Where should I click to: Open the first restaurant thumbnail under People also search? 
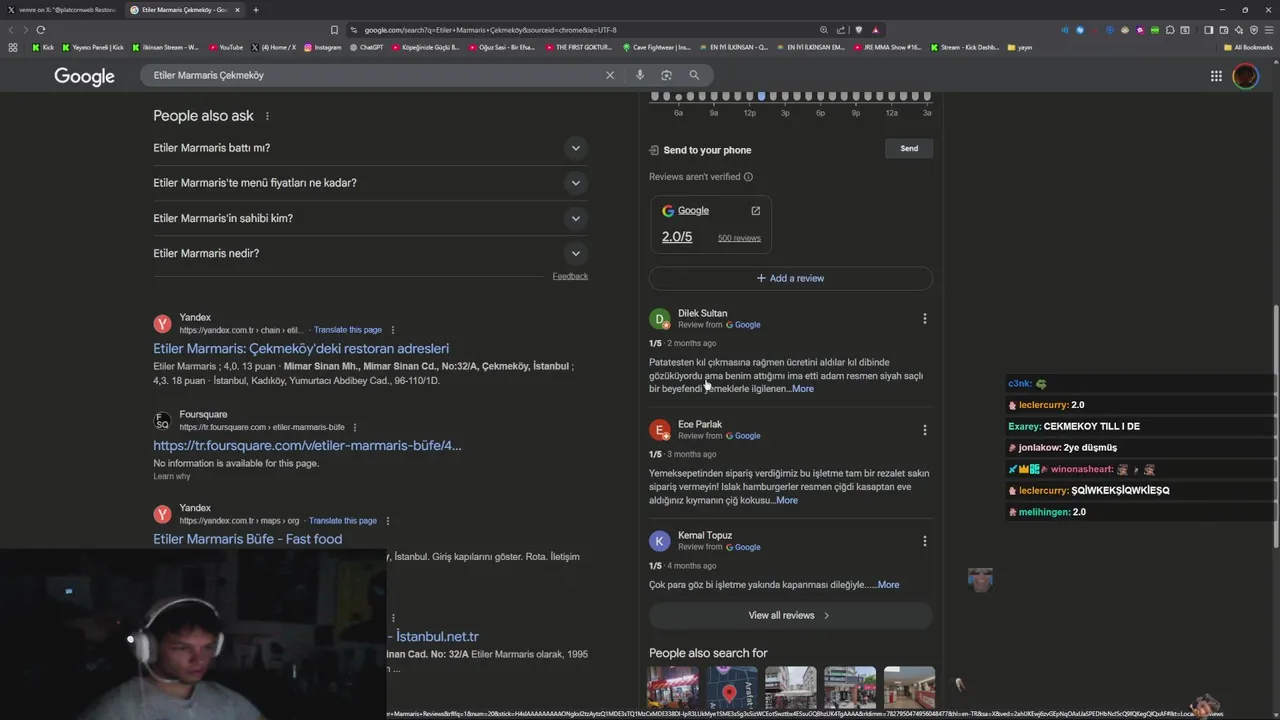(x=673, y=688)
